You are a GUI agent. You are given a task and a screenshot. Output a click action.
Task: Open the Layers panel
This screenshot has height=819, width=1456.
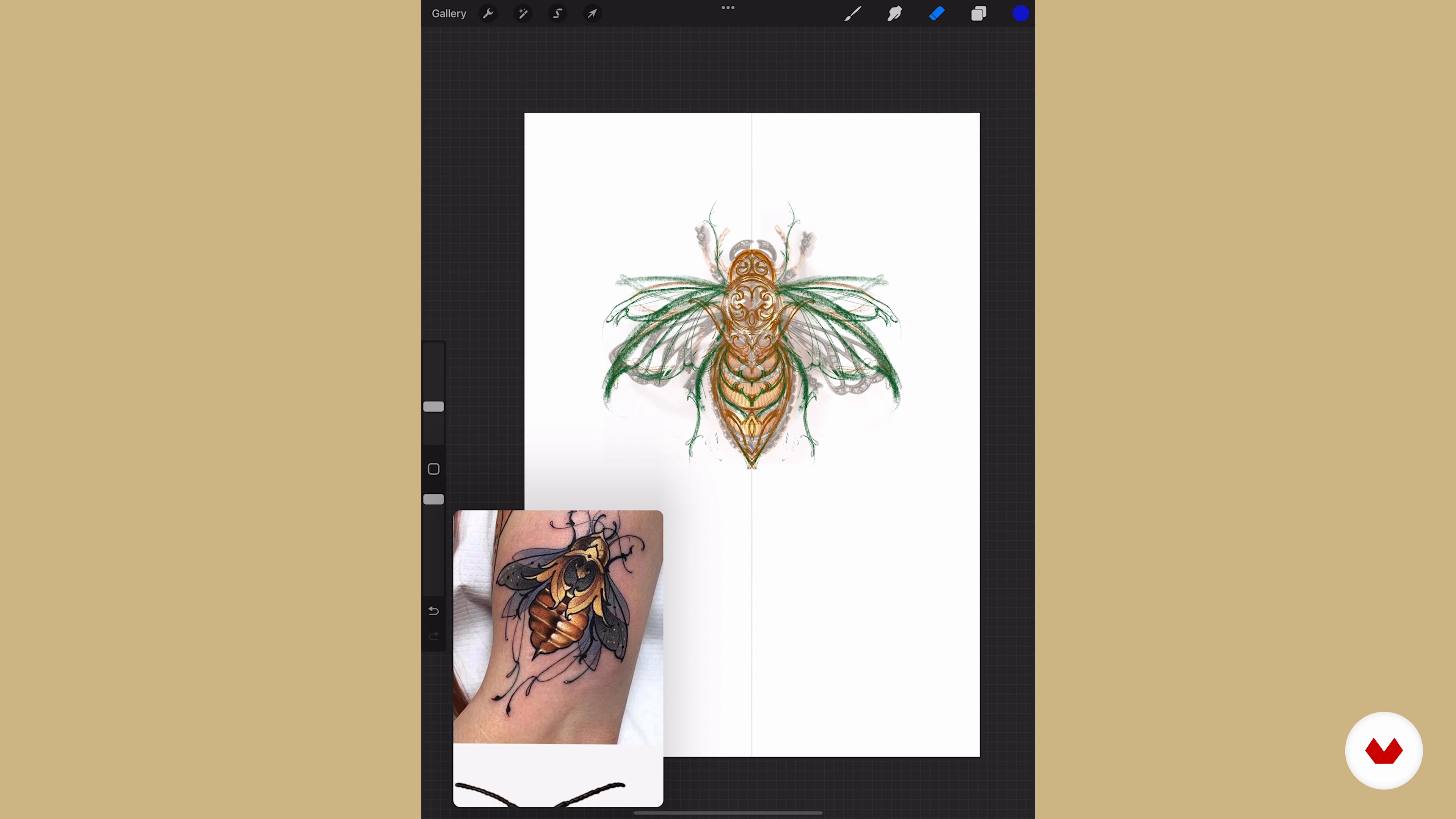(978, 14)
